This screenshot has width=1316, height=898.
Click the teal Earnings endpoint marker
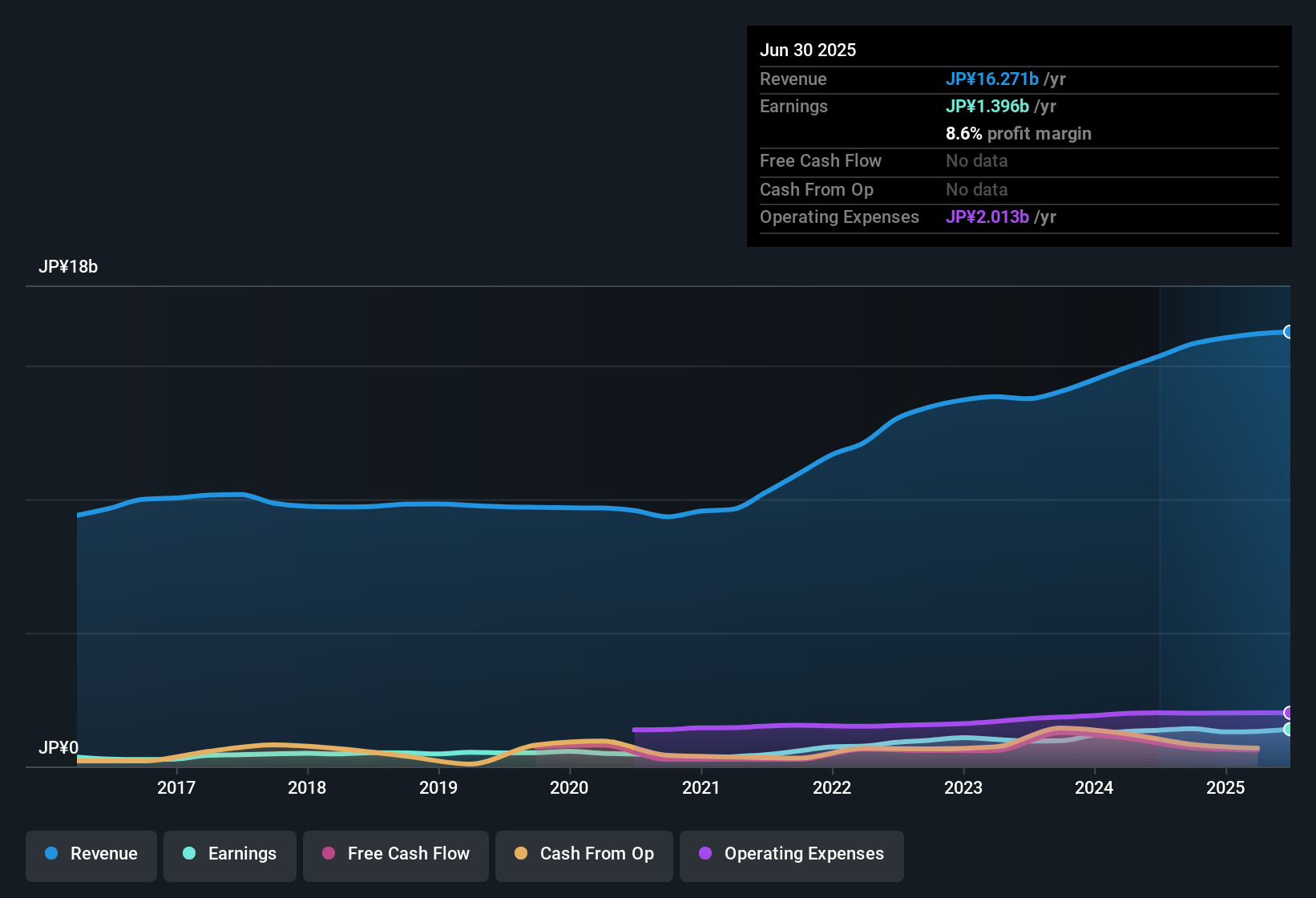(1289, 730)
